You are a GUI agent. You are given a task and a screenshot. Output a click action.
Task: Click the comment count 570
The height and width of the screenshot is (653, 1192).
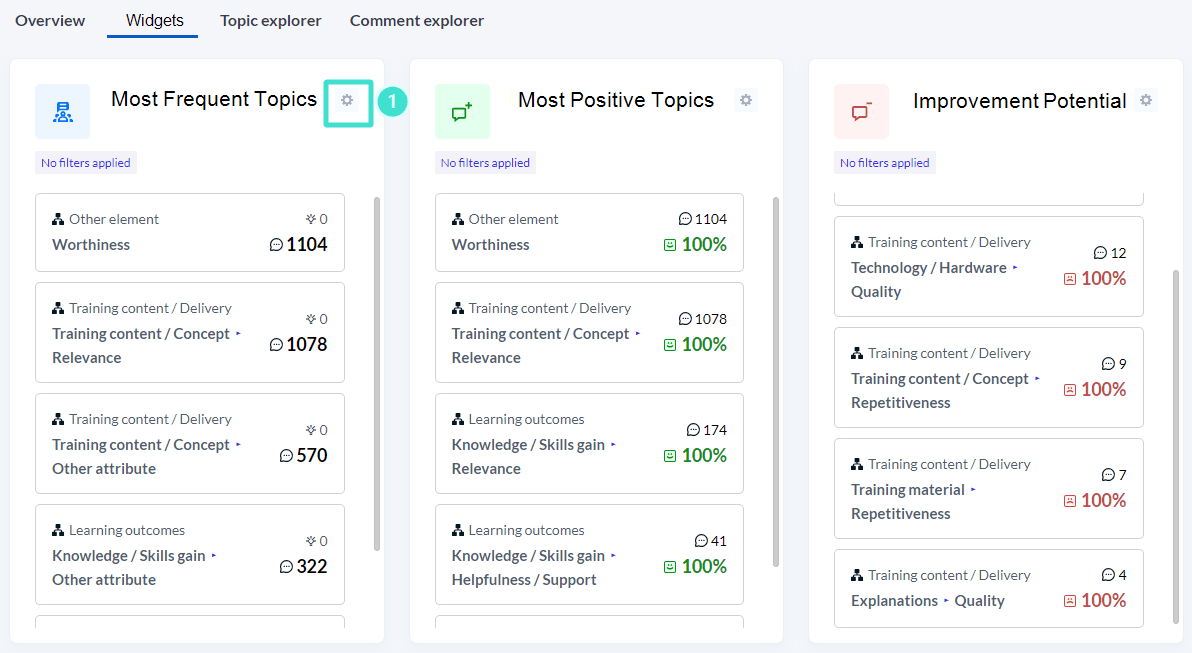312,455
